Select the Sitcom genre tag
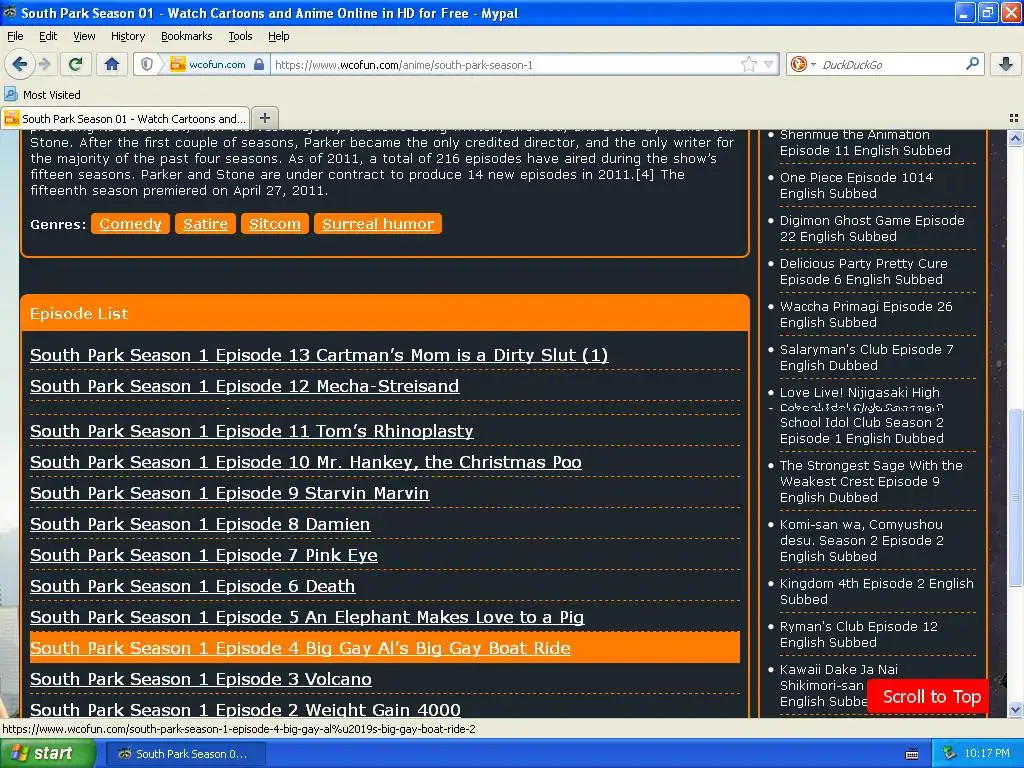 (x=274, y=223)
